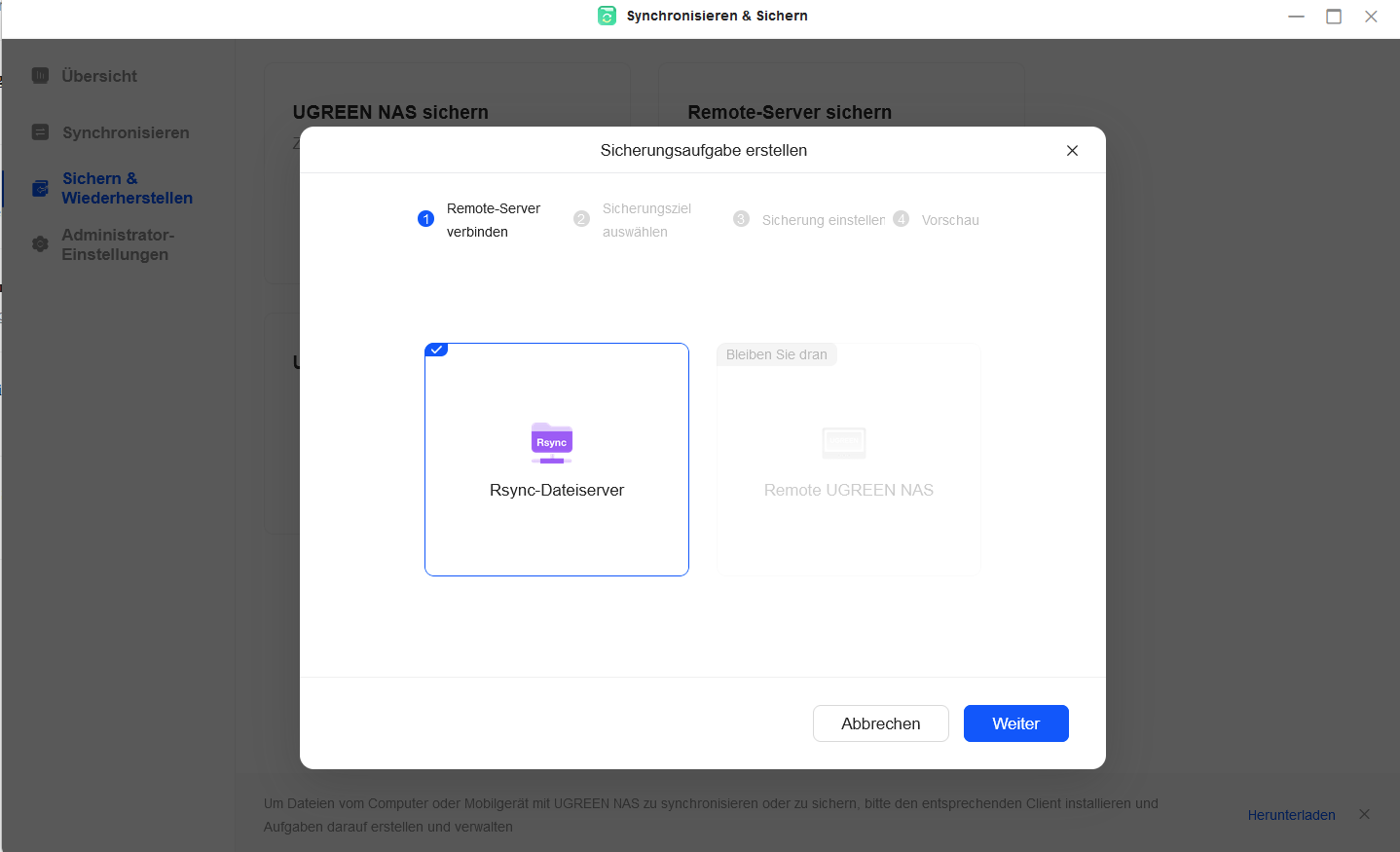This screenshot has width=1400, height=852.
Task: Maximize the application window
Action: coord(1334,17)
